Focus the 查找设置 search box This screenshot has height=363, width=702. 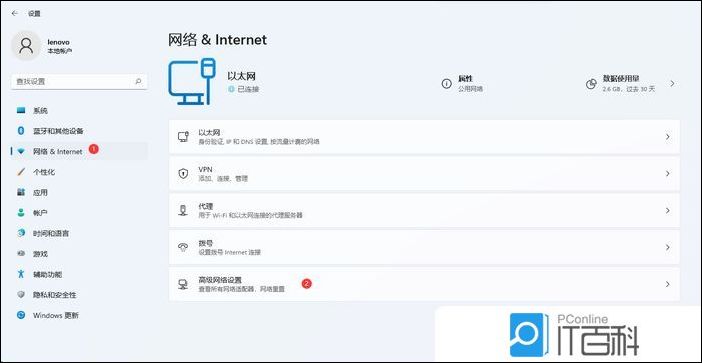[x=79, y=82]
